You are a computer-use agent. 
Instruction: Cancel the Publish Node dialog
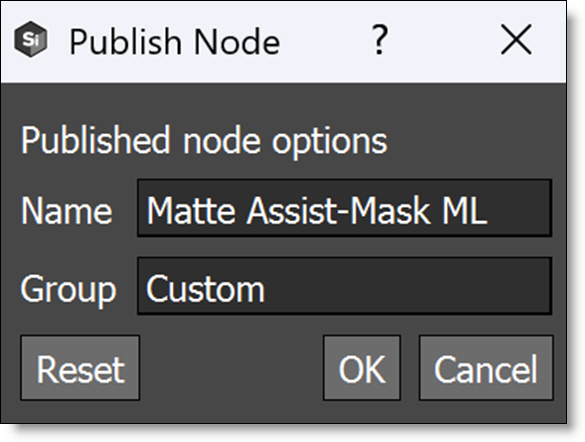(486, 368)
